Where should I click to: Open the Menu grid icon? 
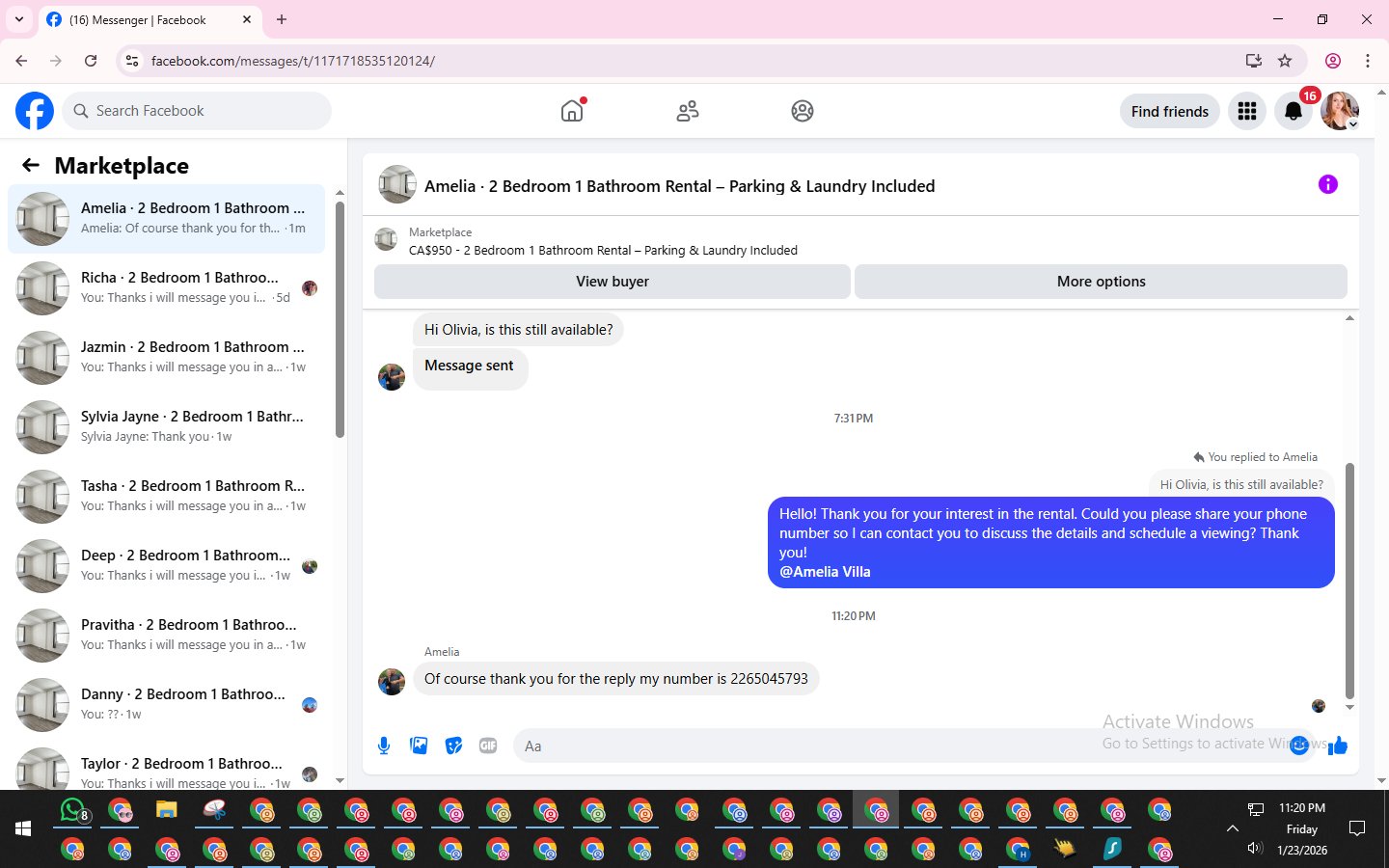click(x=1247, y=111)
